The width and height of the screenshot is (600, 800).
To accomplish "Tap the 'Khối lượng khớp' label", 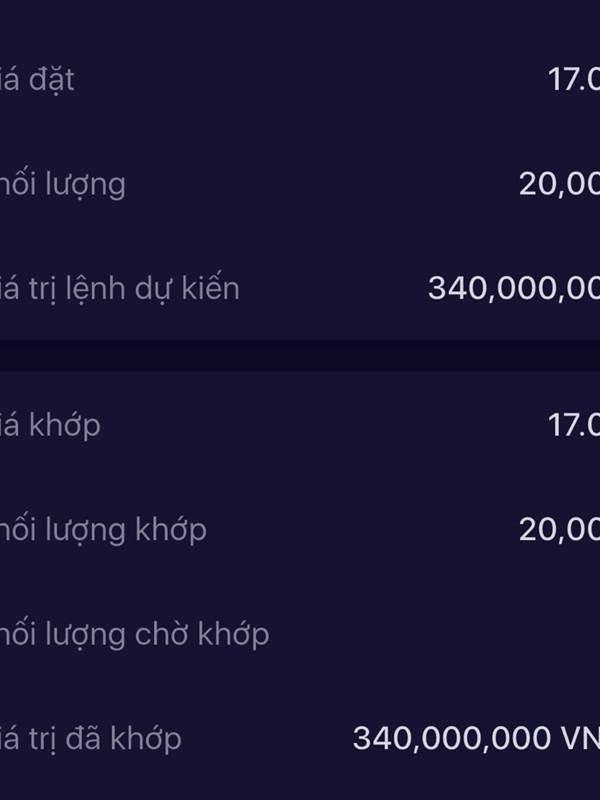I will click(x=103, y=529).
